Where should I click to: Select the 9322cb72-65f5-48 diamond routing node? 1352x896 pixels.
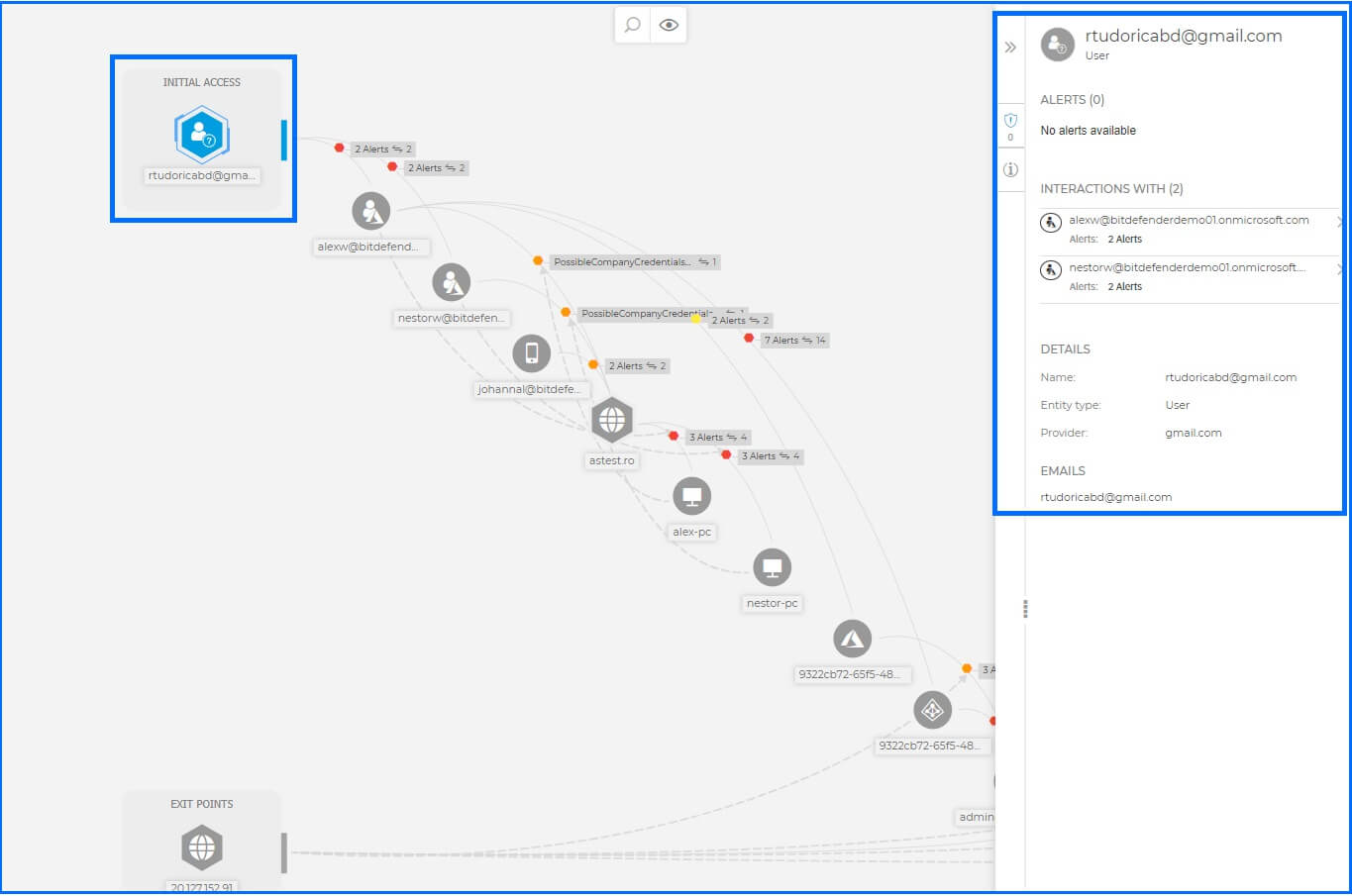tap(933, 710)
